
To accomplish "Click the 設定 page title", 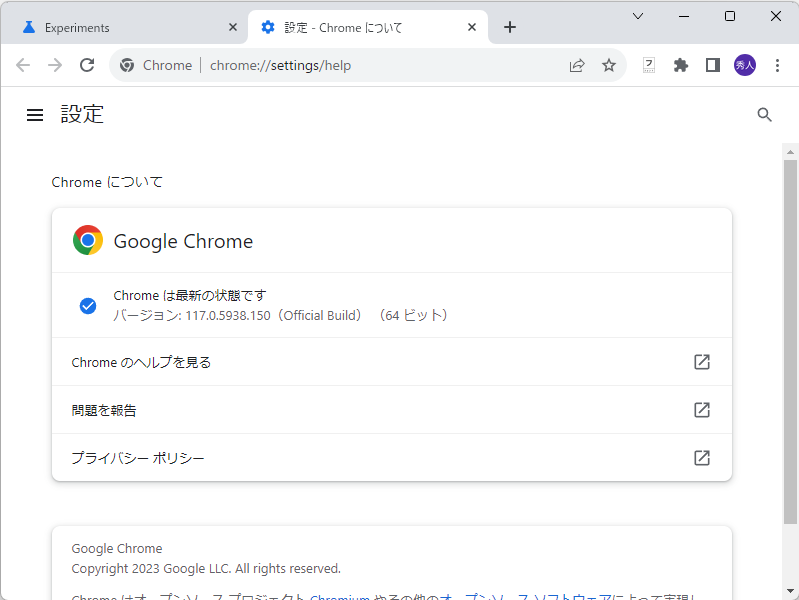I will tap(82, 114).
